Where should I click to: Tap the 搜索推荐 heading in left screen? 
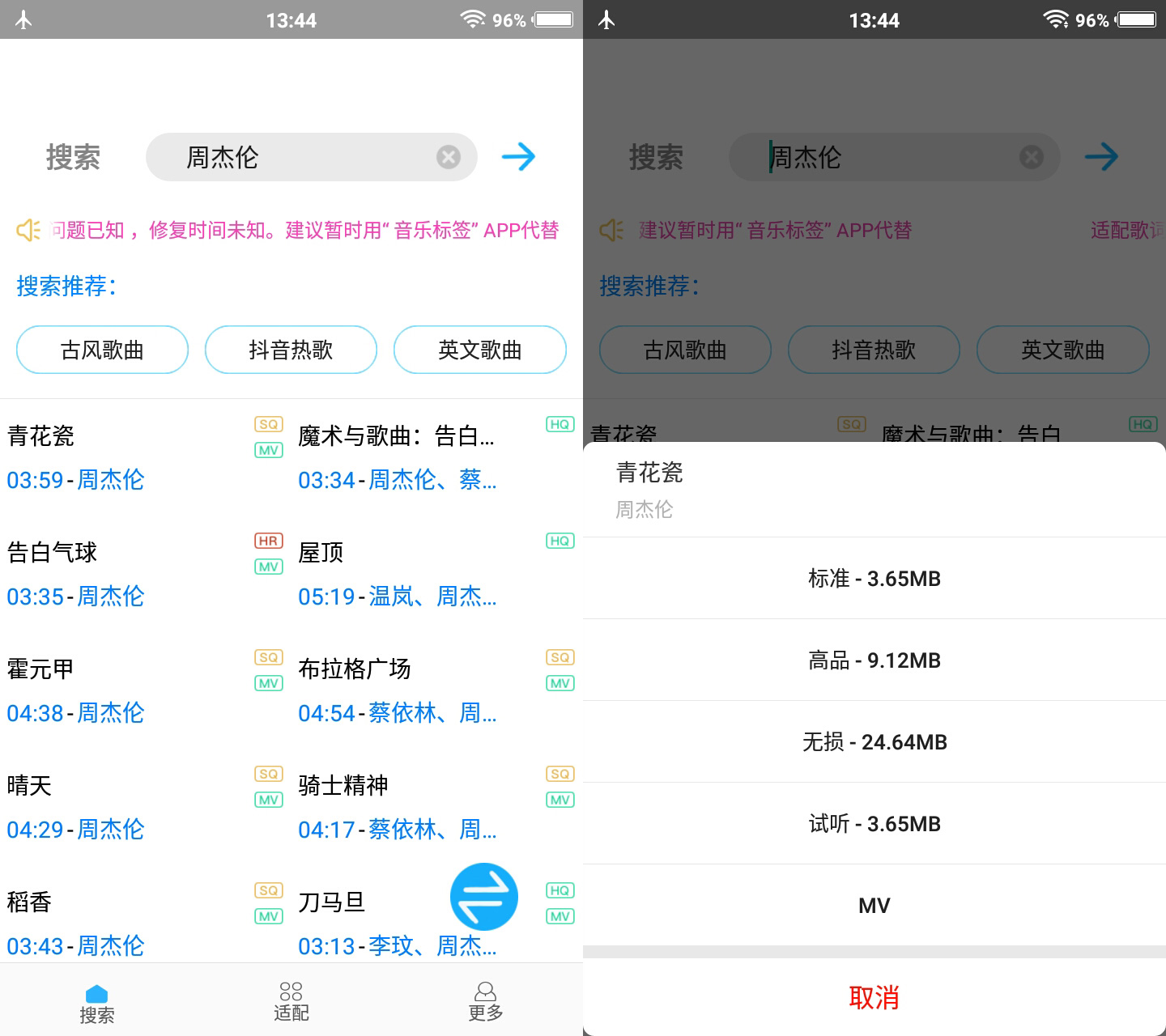pos(66,286)
